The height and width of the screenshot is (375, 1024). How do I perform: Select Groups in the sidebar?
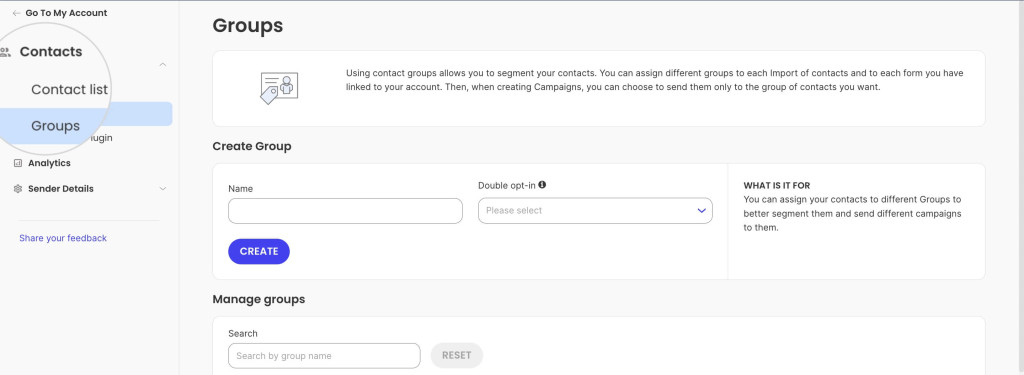pos(56,126)
